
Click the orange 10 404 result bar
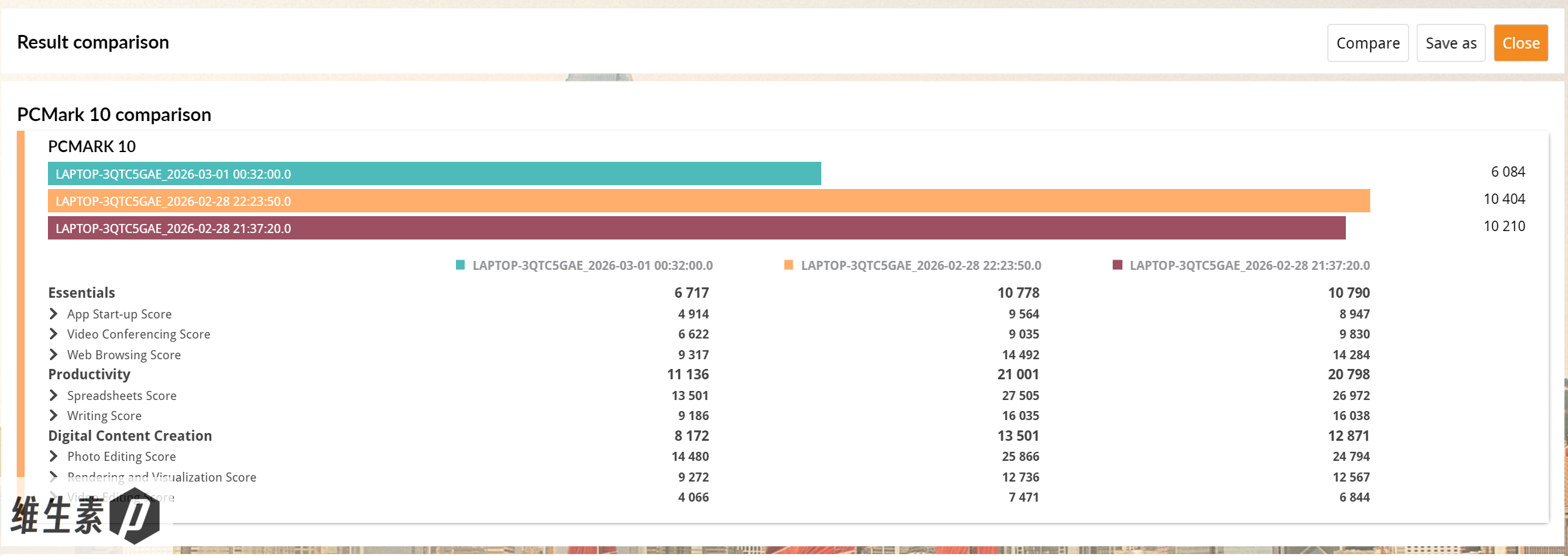709,201
